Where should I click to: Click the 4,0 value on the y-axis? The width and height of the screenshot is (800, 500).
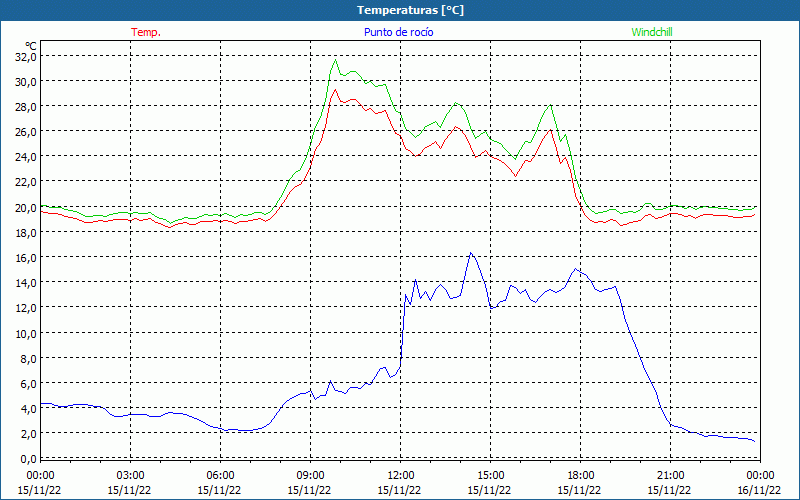click(x=28, y=409)
